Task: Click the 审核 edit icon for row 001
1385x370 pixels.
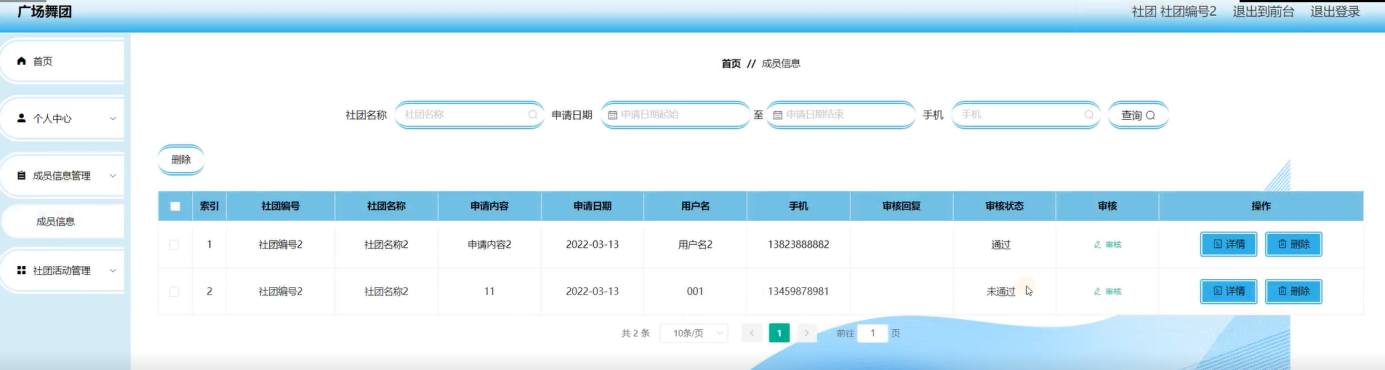Action: (1097, 292)
